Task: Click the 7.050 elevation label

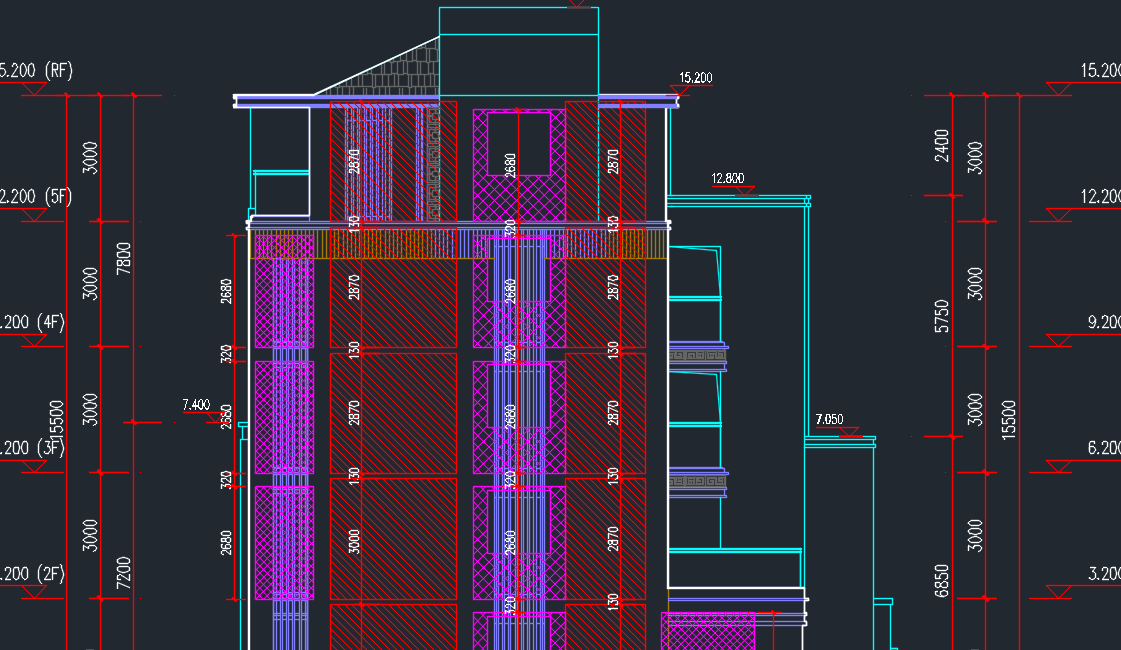Action: click(829, 418)
